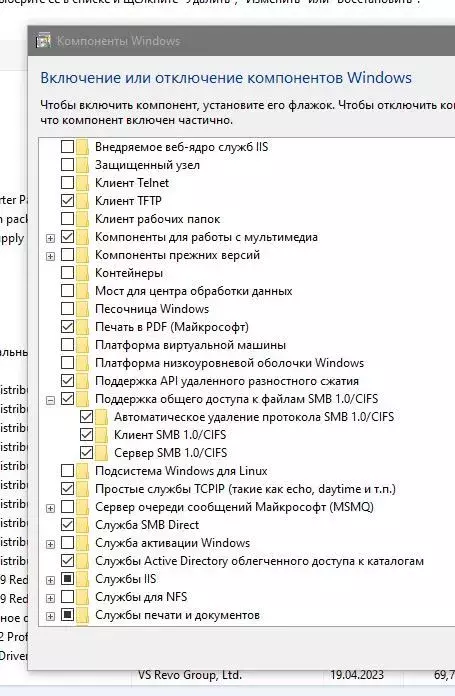Click folder icon beside Службы IIS

pyautogui.click(x=83, y=579)
